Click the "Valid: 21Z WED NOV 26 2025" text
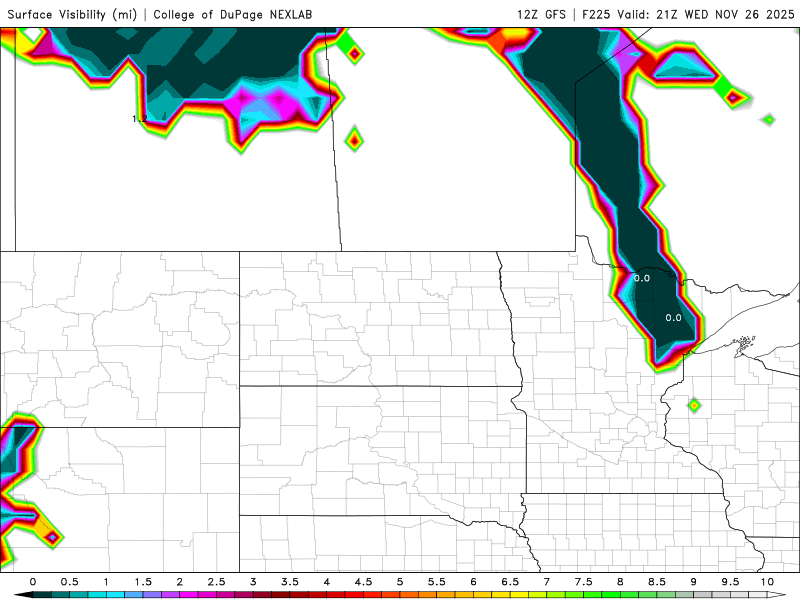The width and height of the screenshot is (800, 600). point(706,14)
